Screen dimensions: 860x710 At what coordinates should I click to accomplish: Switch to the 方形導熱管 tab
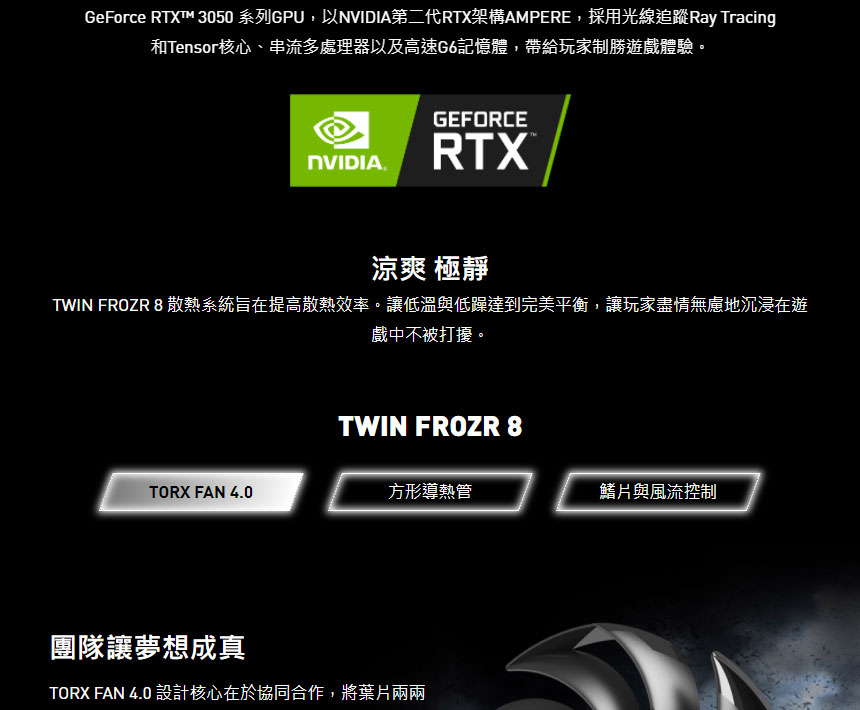(430, 492)
